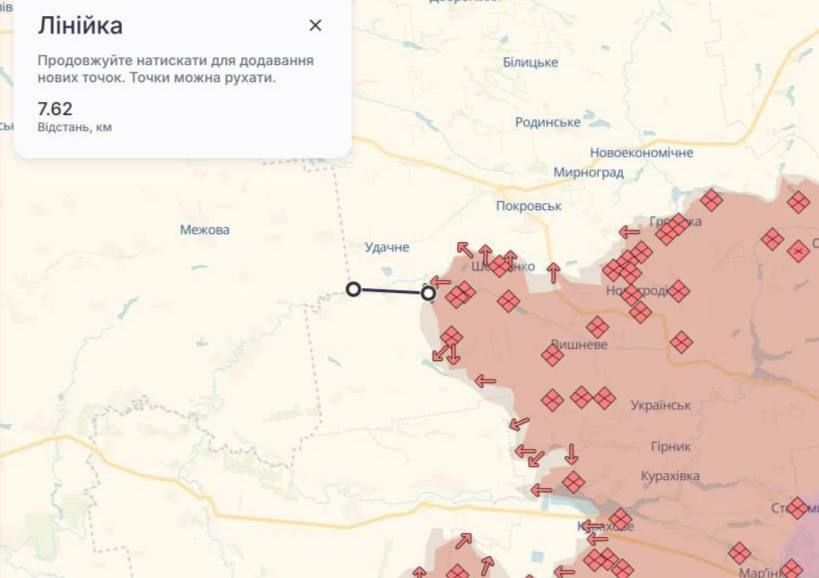The height and width of the screenshot is (578, 819).
Task: Select the Родинське town label
Action: point(547,122)
